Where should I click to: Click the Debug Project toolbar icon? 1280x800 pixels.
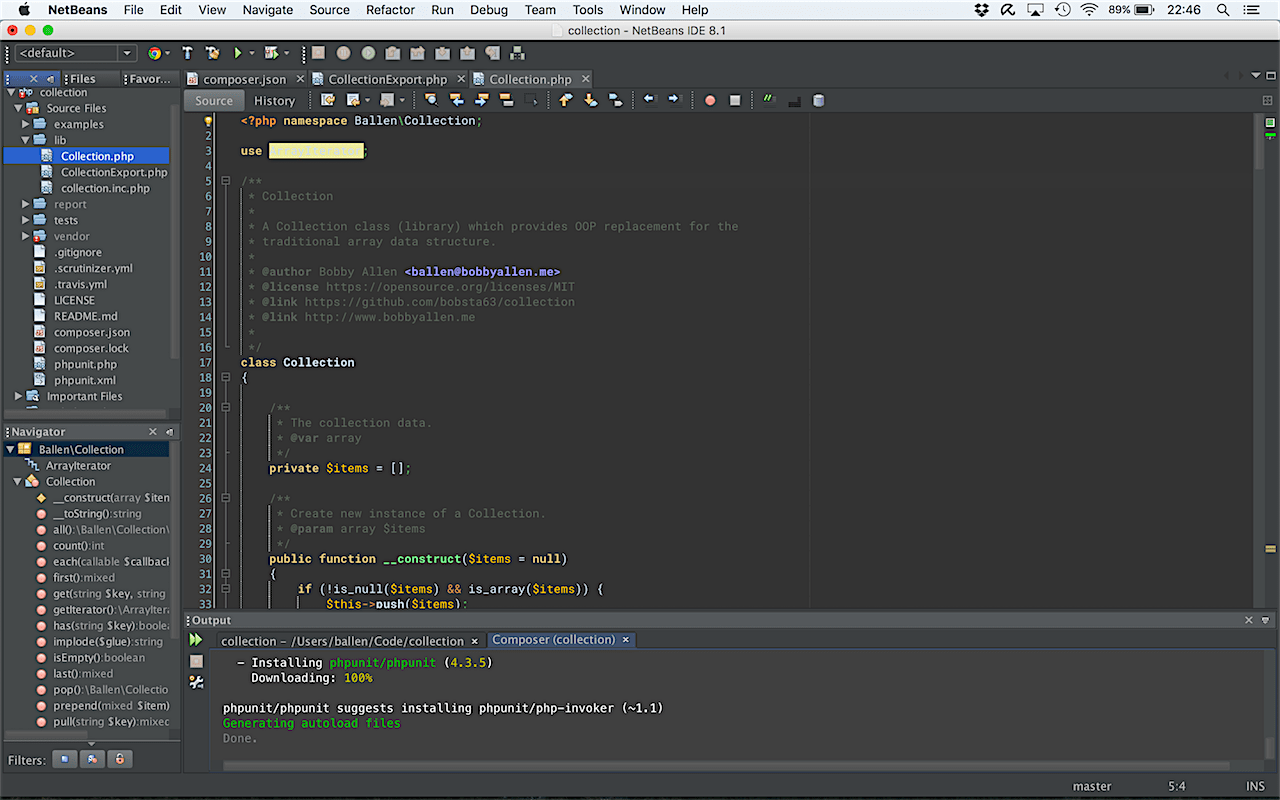coord(270,53)
